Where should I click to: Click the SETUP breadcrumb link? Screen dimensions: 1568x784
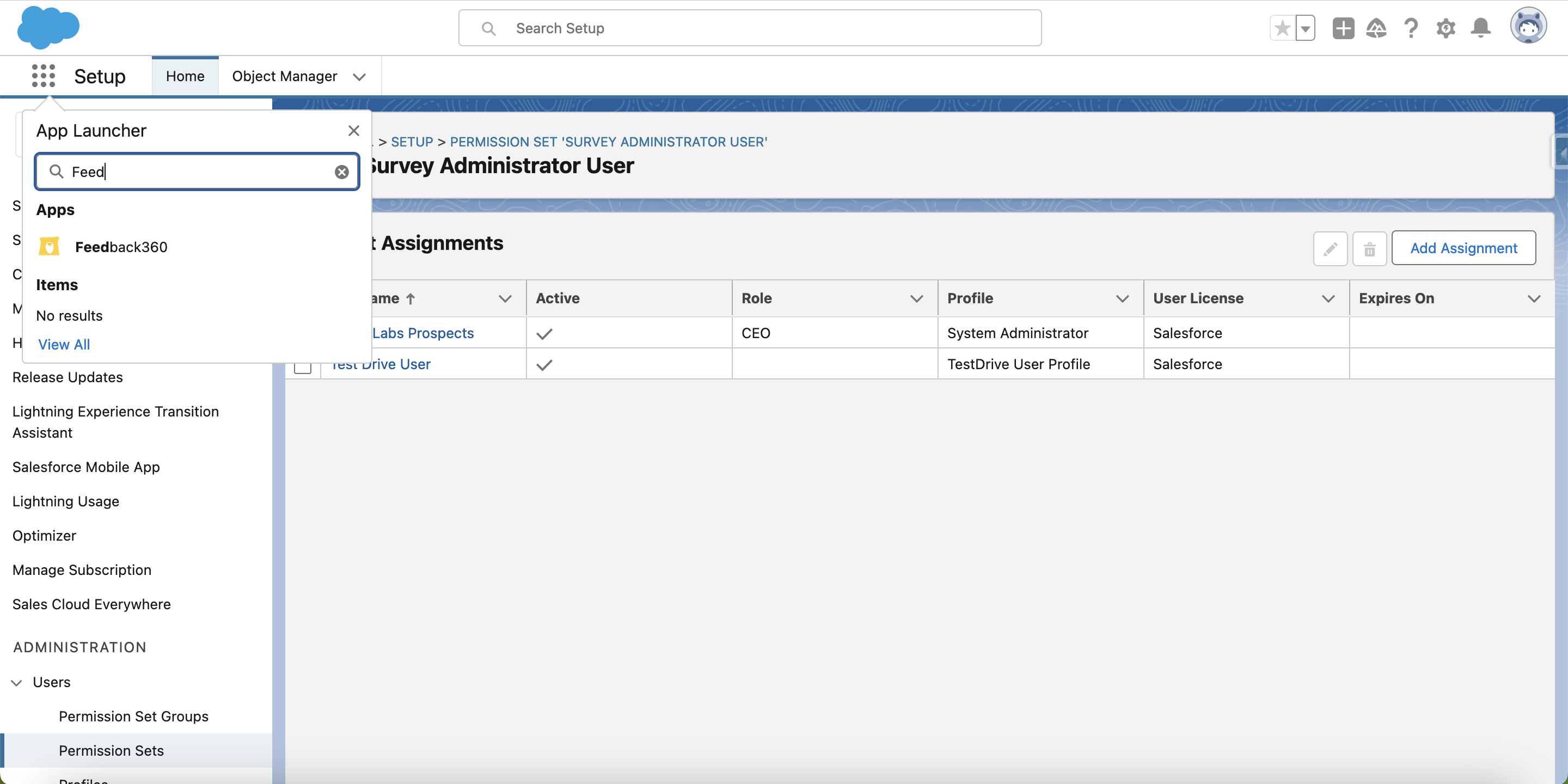(x=412, y=142)
